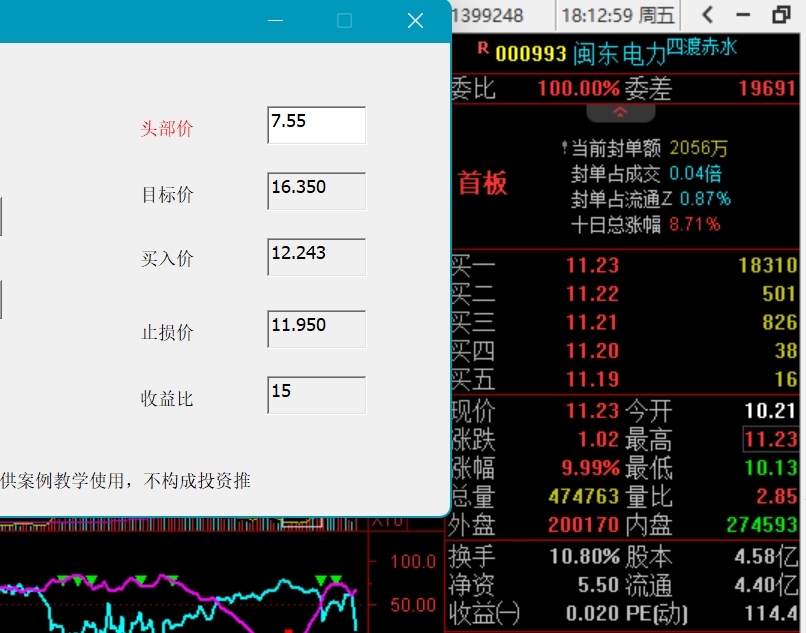Click 买二 volume 501
Image resolution: width=806 pixels, height=633 pixels.
[x=780, y=294]
